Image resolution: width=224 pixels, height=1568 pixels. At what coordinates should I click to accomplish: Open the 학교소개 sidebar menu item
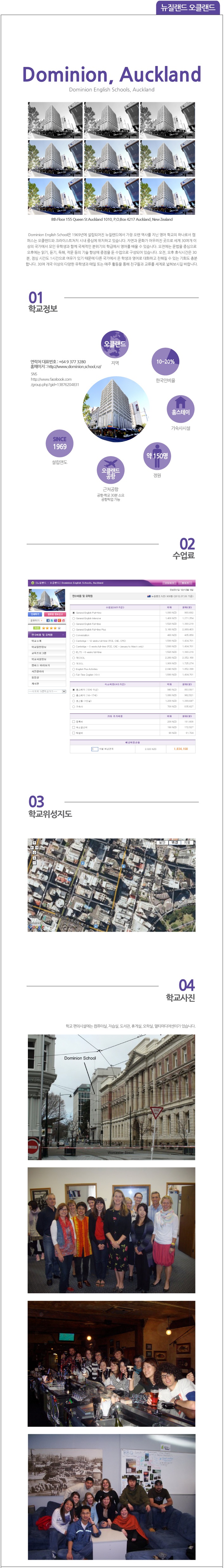coord(48,641)
